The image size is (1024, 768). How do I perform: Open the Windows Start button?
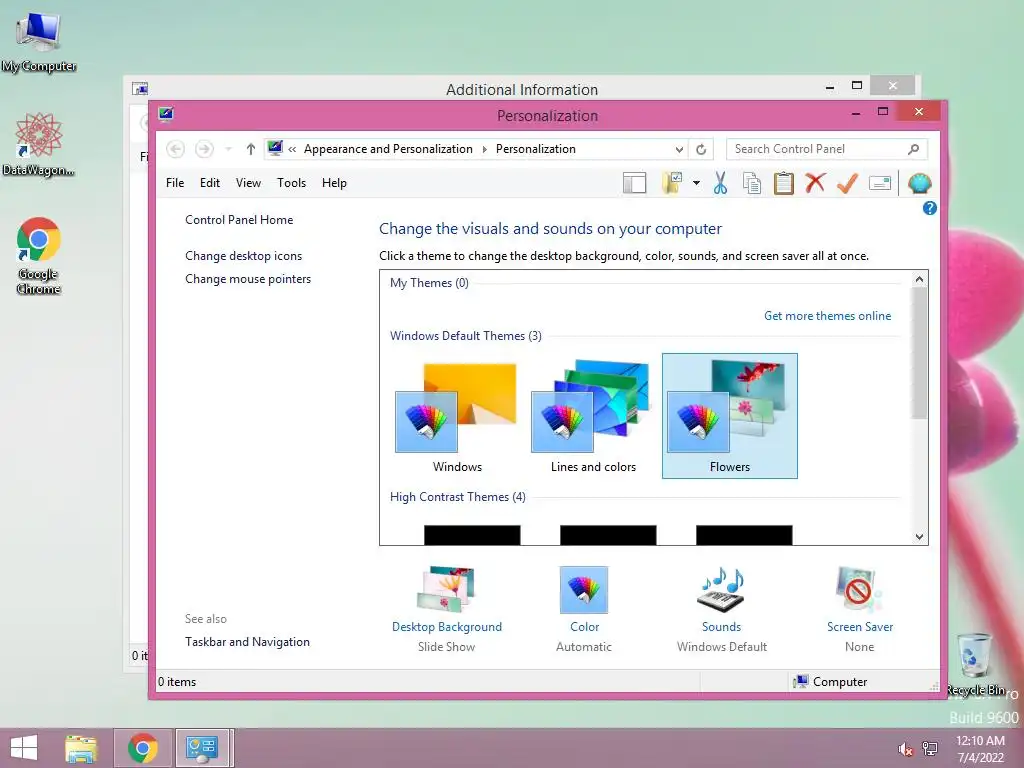coord(24,748)
